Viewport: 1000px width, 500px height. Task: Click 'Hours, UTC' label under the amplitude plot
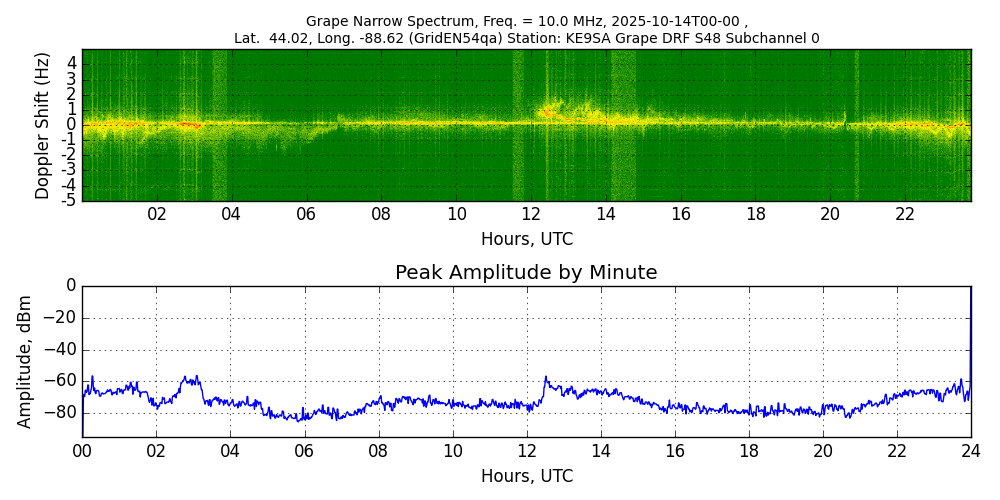(x=526, y=476)
